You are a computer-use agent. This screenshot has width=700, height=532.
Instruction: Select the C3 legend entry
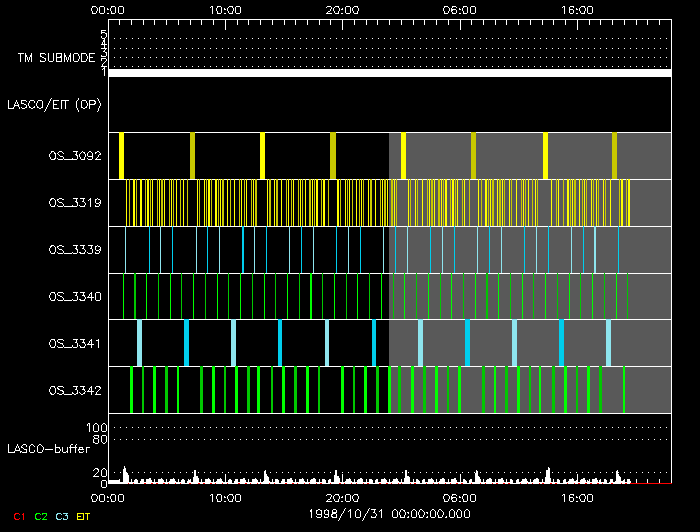[x=63, y=516]
